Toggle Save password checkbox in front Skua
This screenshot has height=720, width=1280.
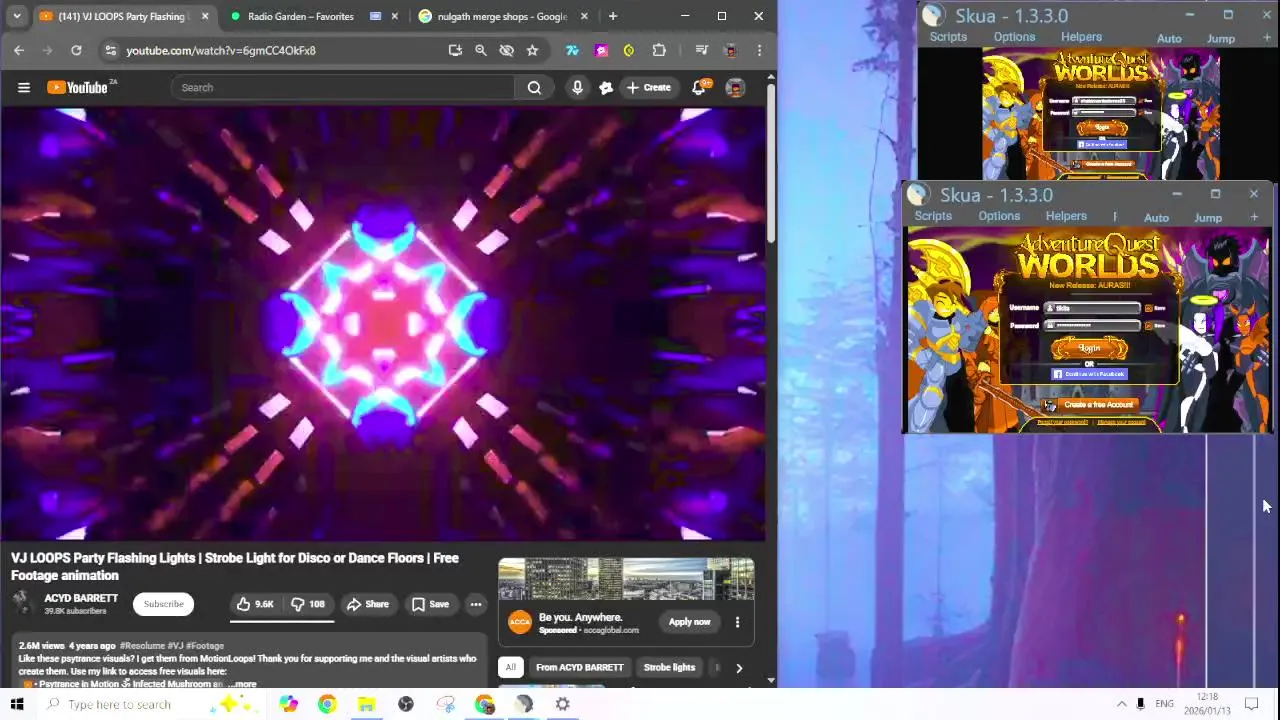pos(1148,325)
